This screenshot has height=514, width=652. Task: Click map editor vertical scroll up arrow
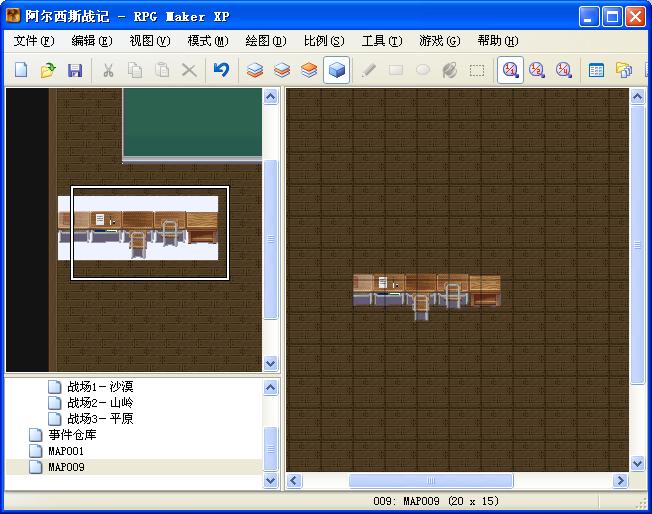pos(637,97)
